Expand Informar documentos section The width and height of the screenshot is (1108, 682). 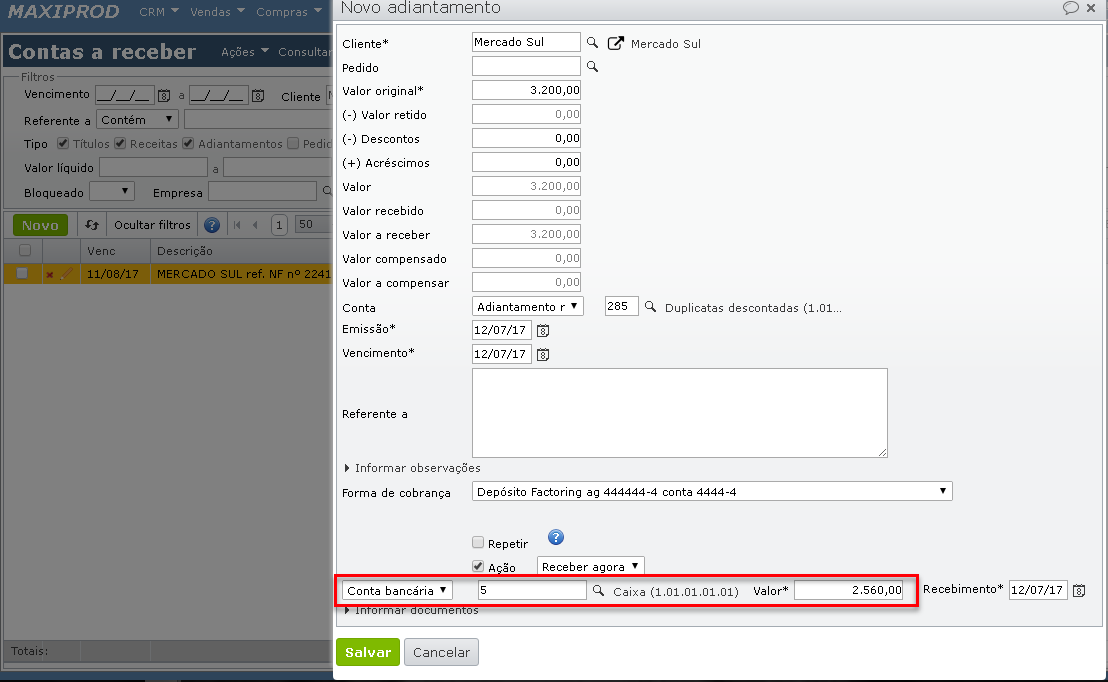(412, 610)
